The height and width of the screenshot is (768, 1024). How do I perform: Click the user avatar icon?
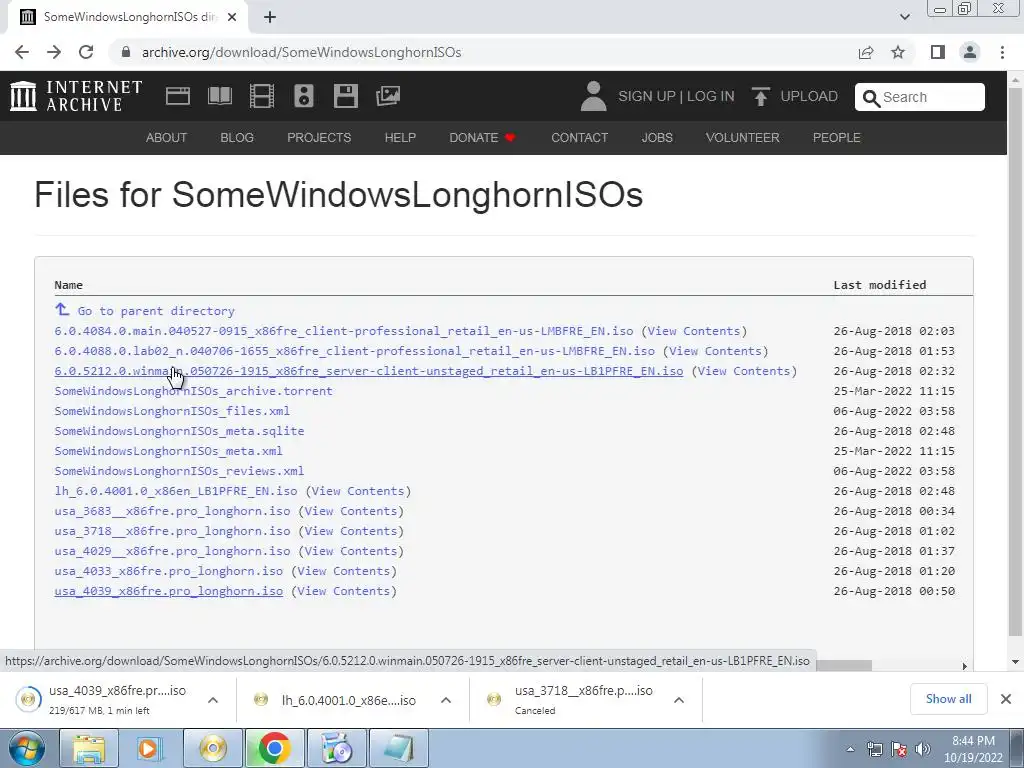point(593,96)
